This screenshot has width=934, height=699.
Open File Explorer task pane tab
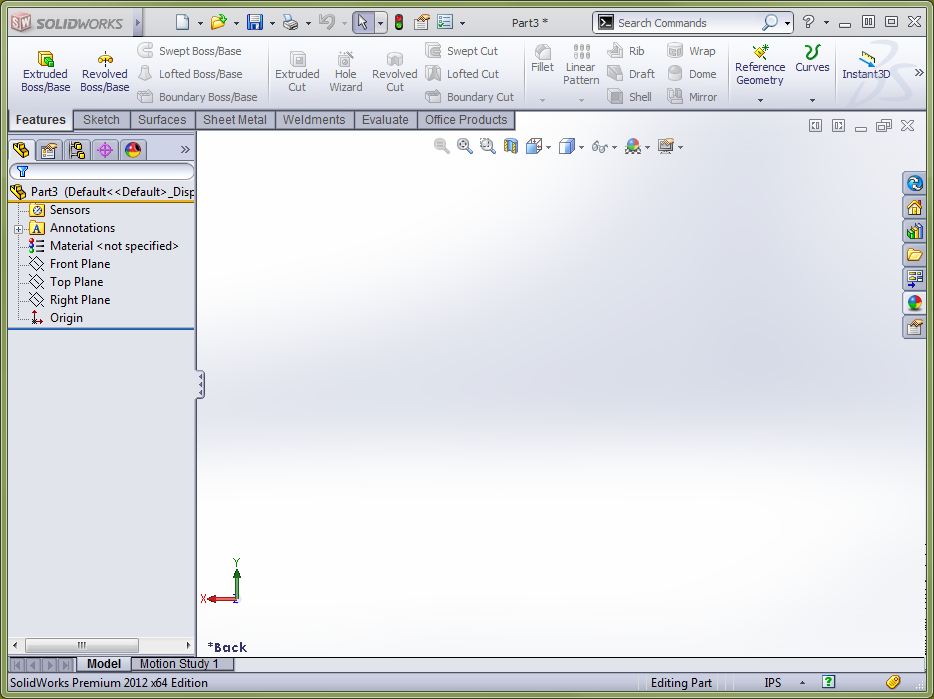click(914, 254)
